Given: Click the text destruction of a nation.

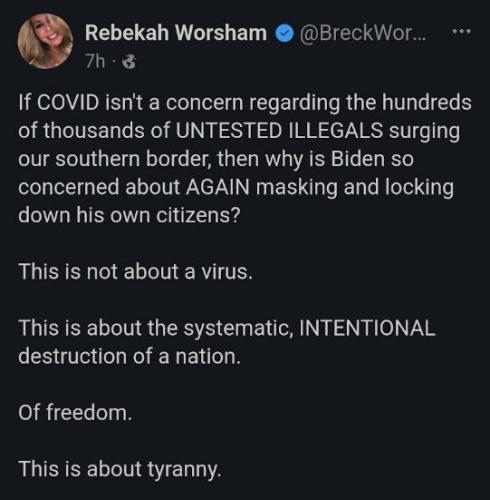Looking at the screenshot, I should [129, 356].
